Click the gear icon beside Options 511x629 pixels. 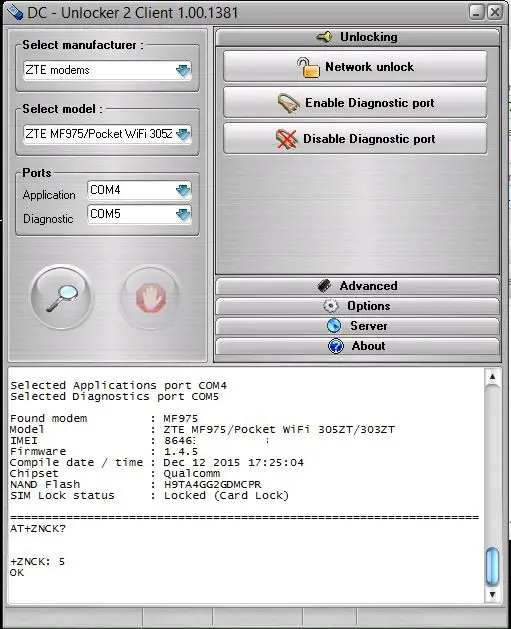coord(331,306)
